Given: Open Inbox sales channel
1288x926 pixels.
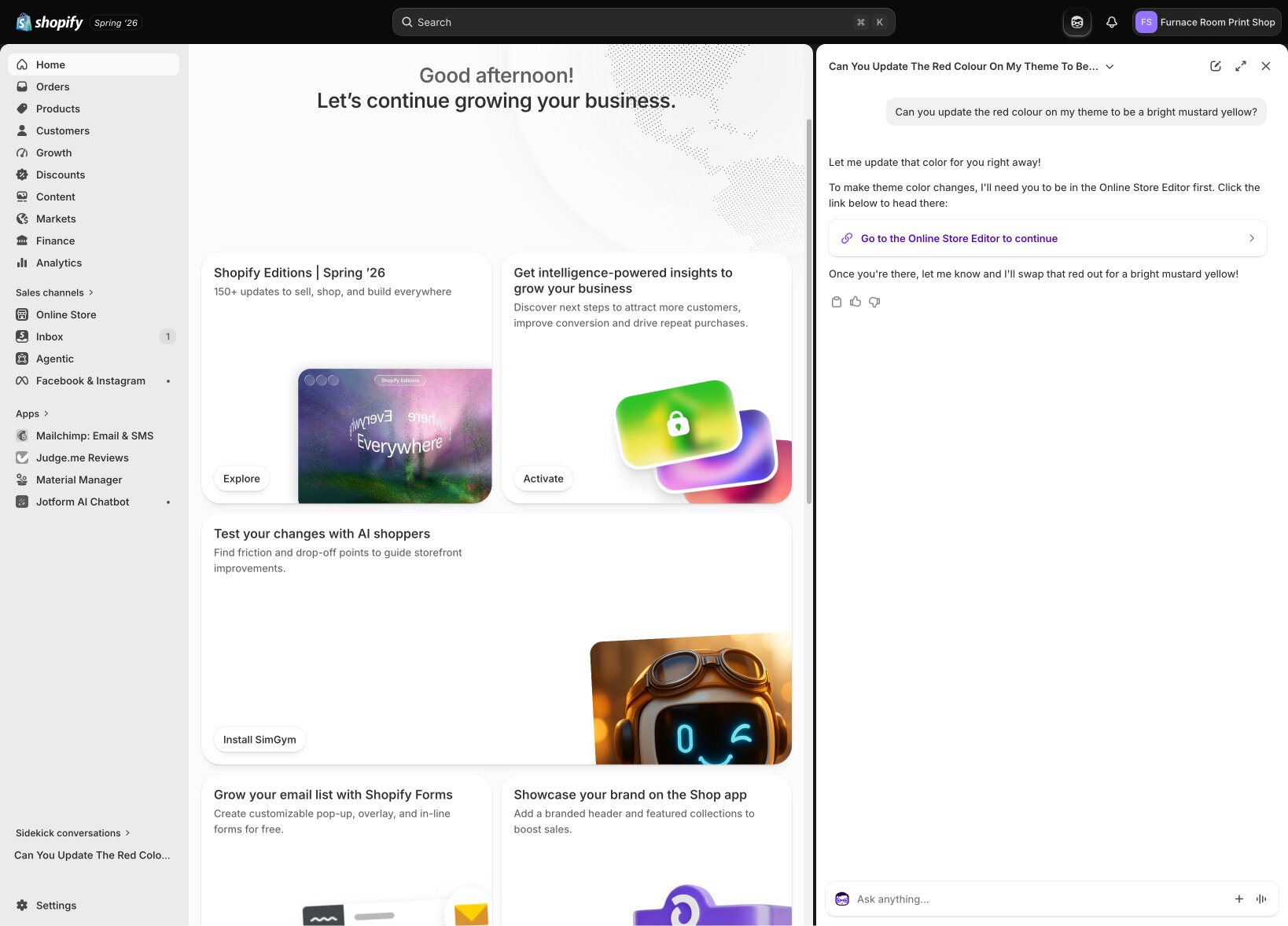Looking at the screenshot, I should coord(94,336).
